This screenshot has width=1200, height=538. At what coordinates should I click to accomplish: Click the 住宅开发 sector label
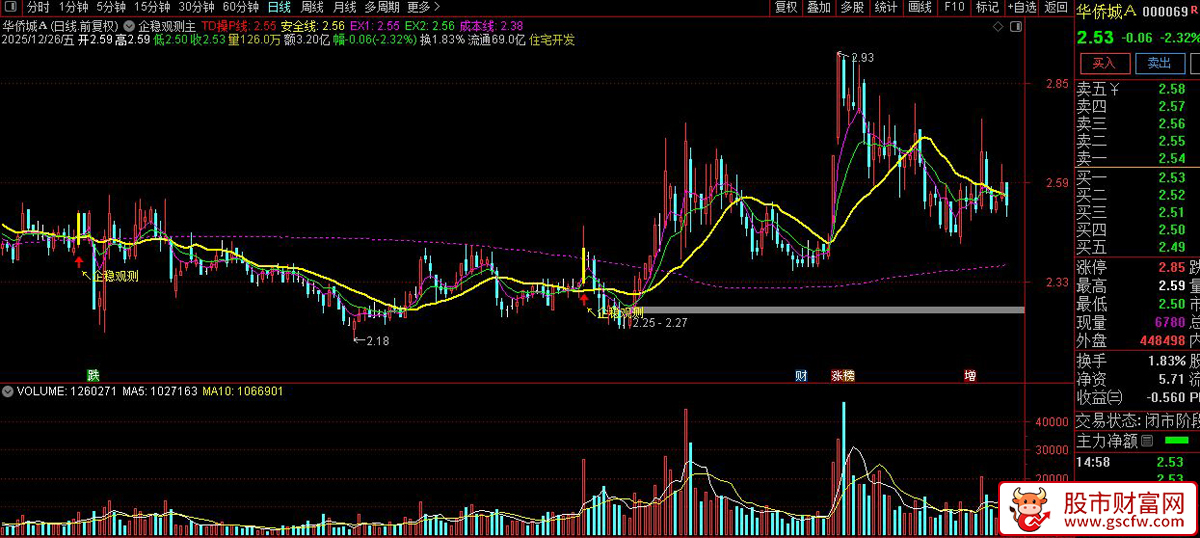(552, 40)
